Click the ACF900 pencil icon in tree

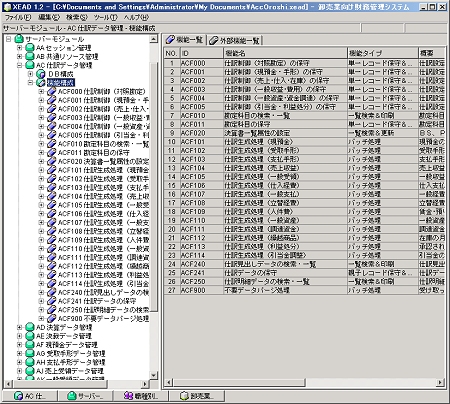pos(52,318)
